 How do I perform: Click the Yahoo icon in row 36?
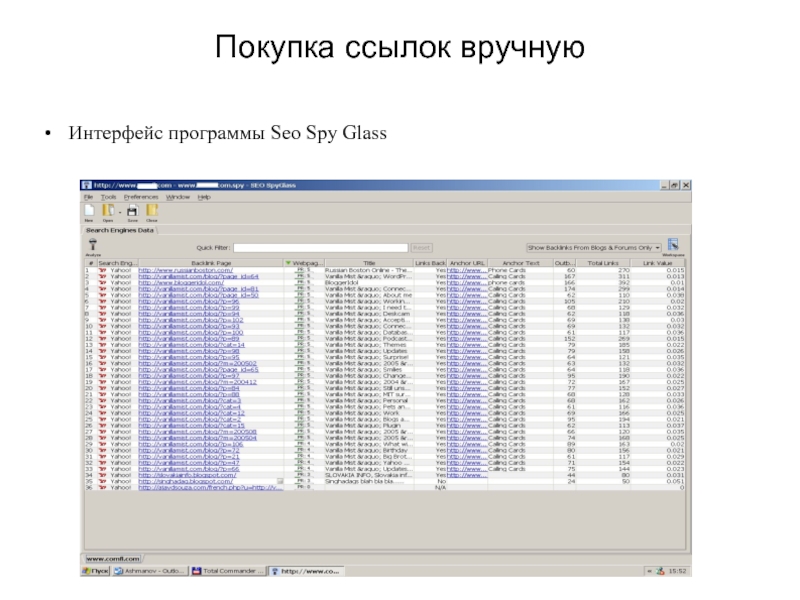click(103, 487)
